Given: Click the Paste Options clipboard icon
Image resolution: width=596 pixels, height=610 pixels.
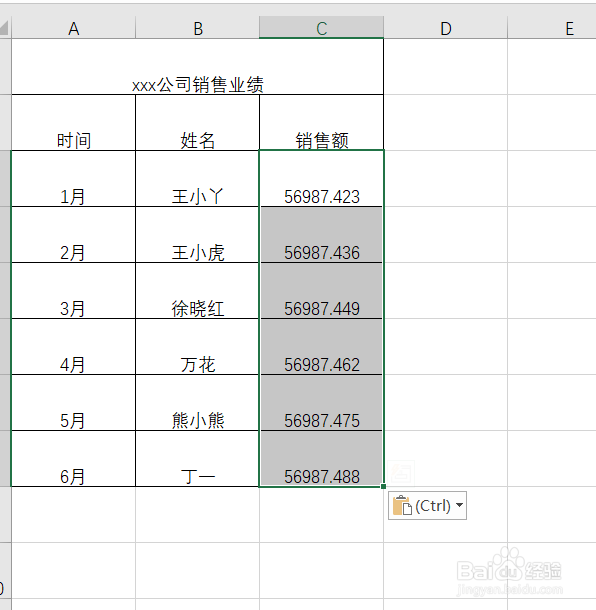Looking at the screenshot, I should [x=402, y=505].
